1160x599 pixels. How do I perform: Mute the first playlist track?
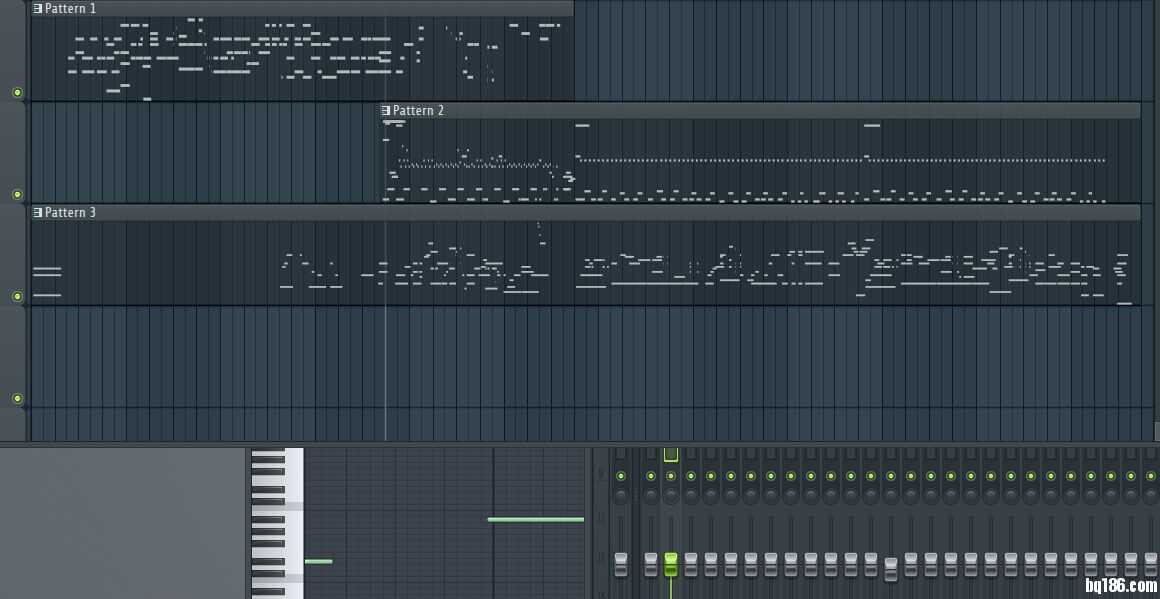[17, 93]
